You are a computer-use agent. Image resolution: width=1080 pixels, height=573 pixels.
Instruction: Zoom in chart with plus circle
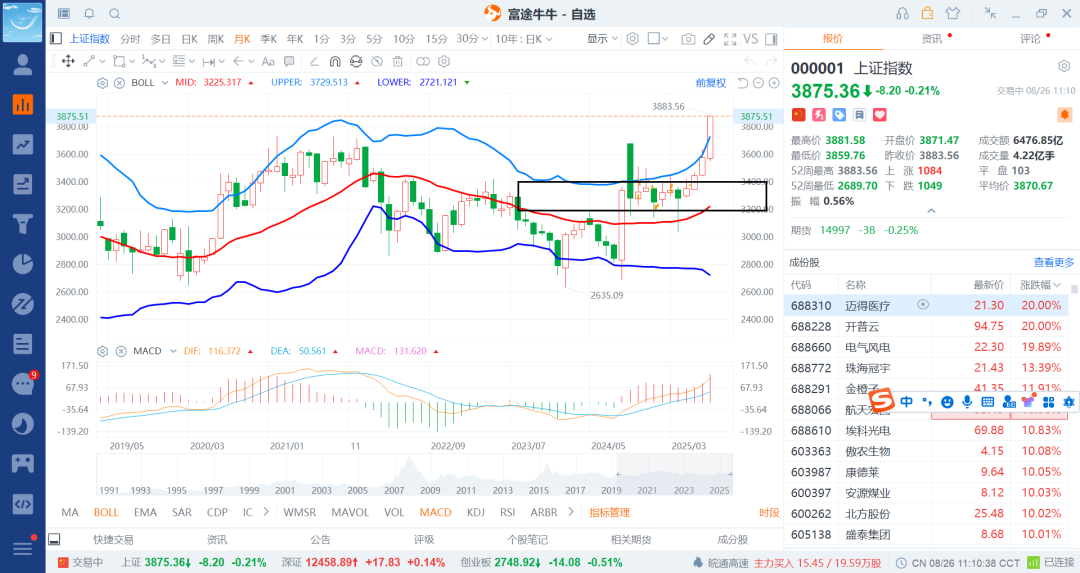[x=774, y=83]
